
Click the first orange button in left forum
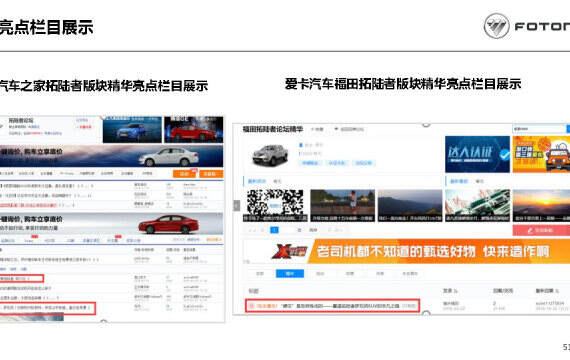click(185, 174)
